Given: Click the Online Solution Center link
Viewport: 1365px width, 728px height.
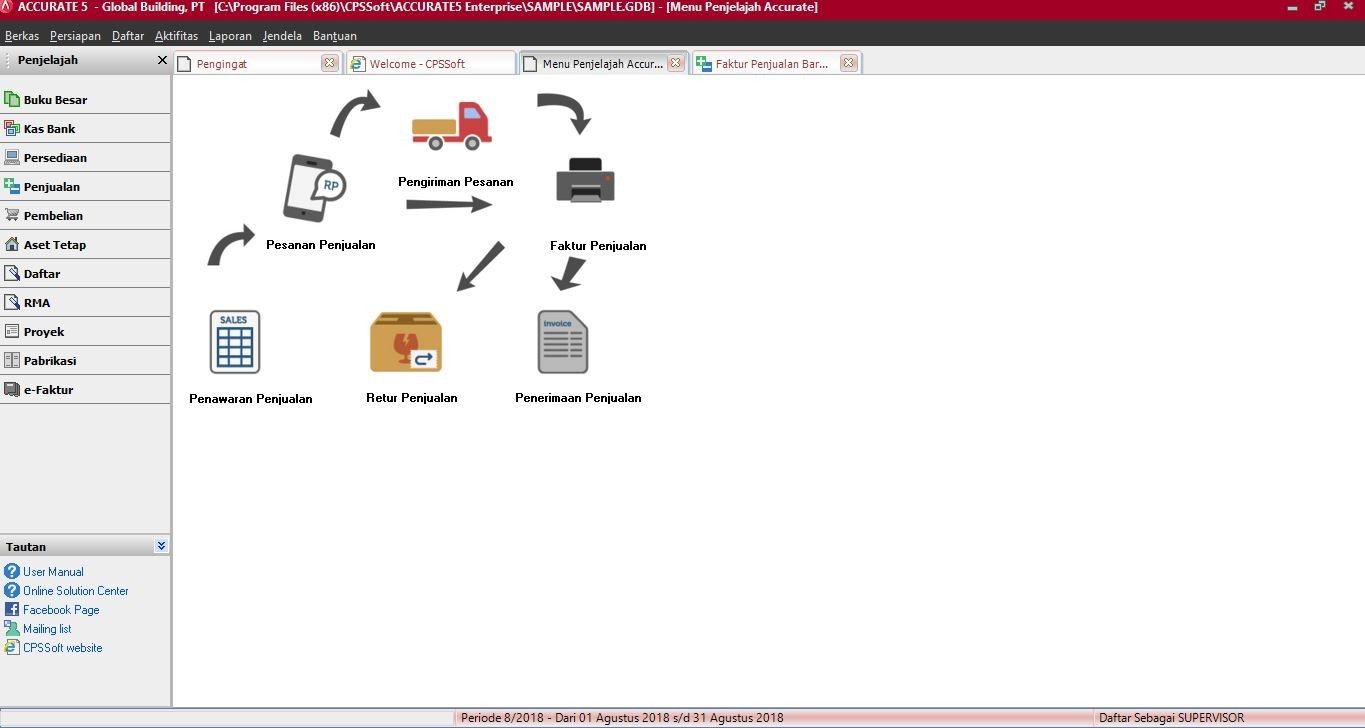Looking at the screenshot, I should (x=75, y=591).
